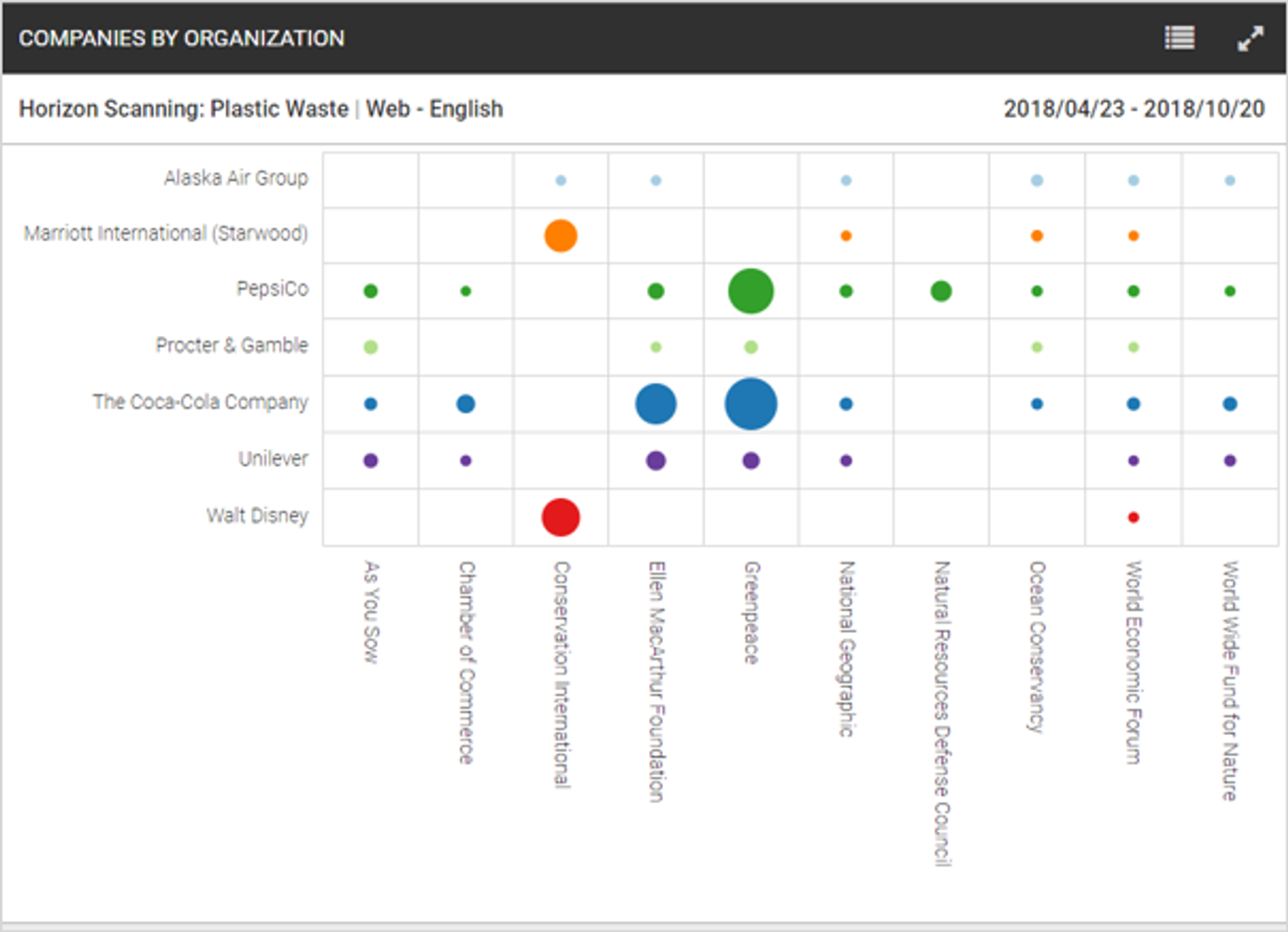Click the As You Sow column label
The width and height of the screenshot is (1288, 932).
(371, 612)
